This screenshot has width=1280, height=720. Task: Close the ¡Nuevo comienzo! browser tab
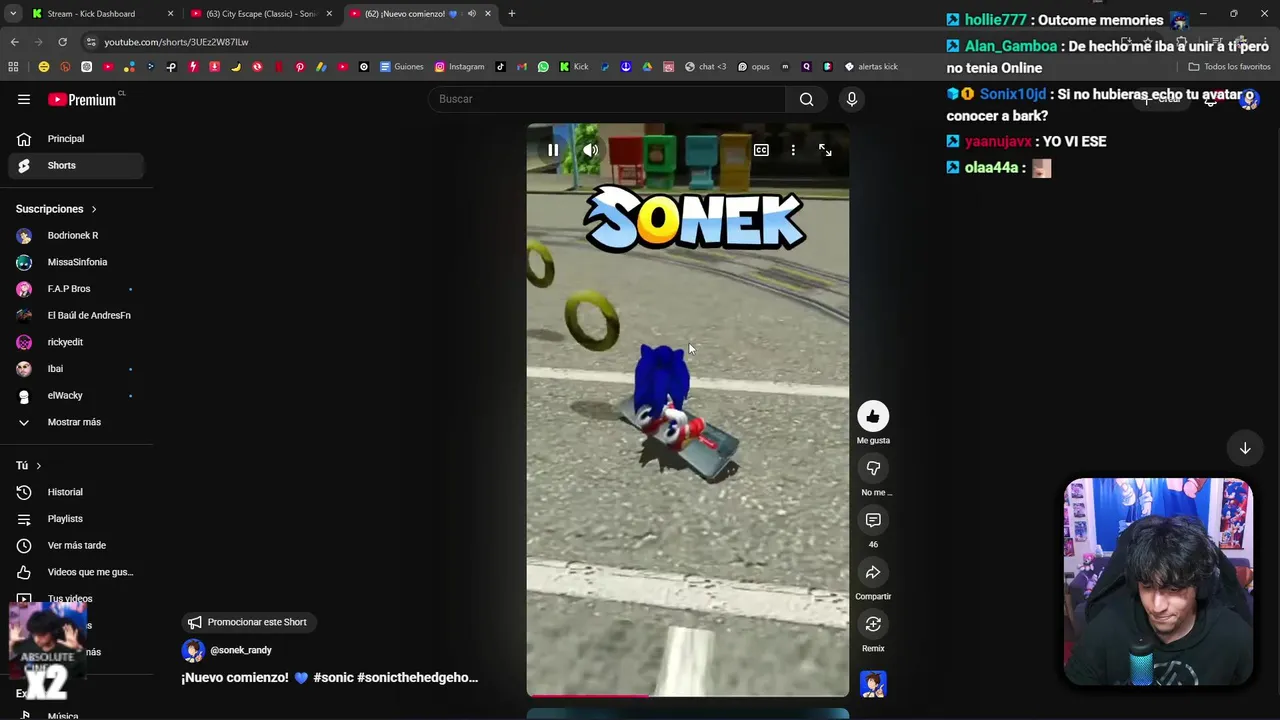pos(488,14)
